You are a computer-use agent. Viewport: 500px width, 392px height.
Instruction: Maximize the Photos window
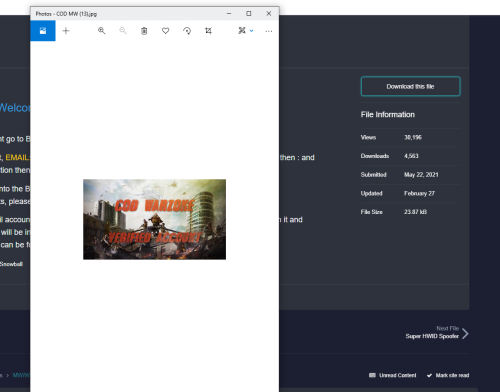click(249, 13)
